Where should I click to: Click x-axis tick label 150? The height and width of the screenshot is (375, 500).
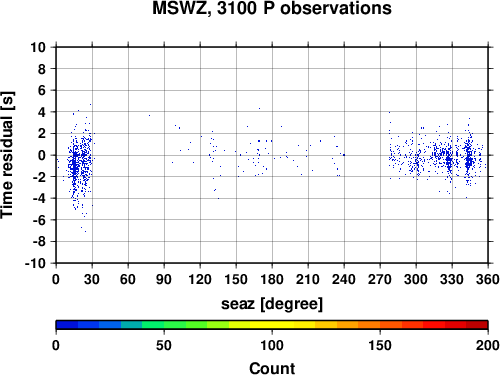point(236,279)
